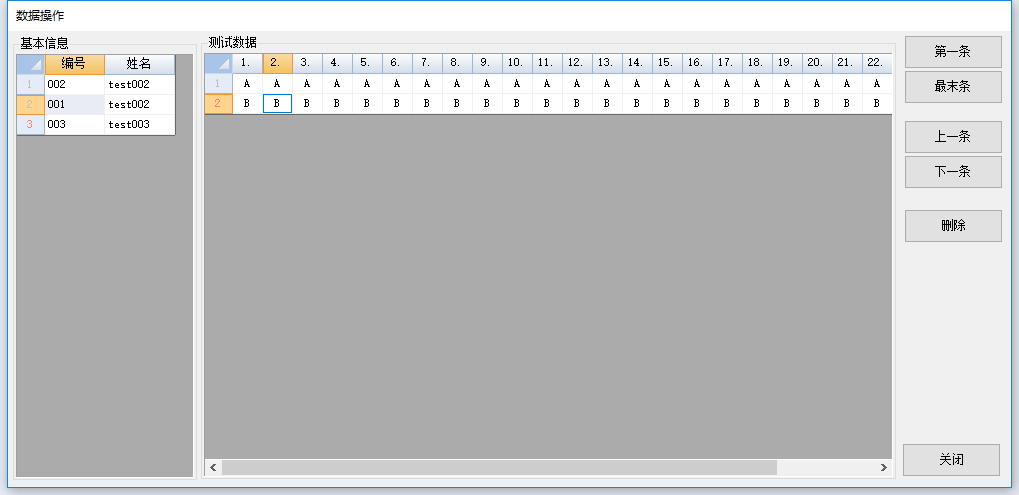Select test002 in the 002 row
This screenshot has height=495, width=1019.
(x=139, y=84)
